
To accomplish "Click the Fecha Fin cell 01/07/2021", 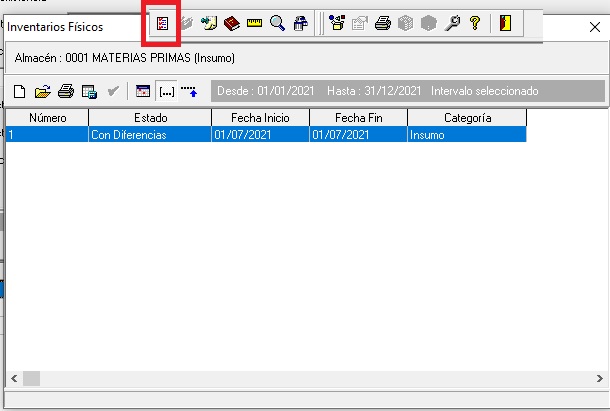I will (358, 135).
